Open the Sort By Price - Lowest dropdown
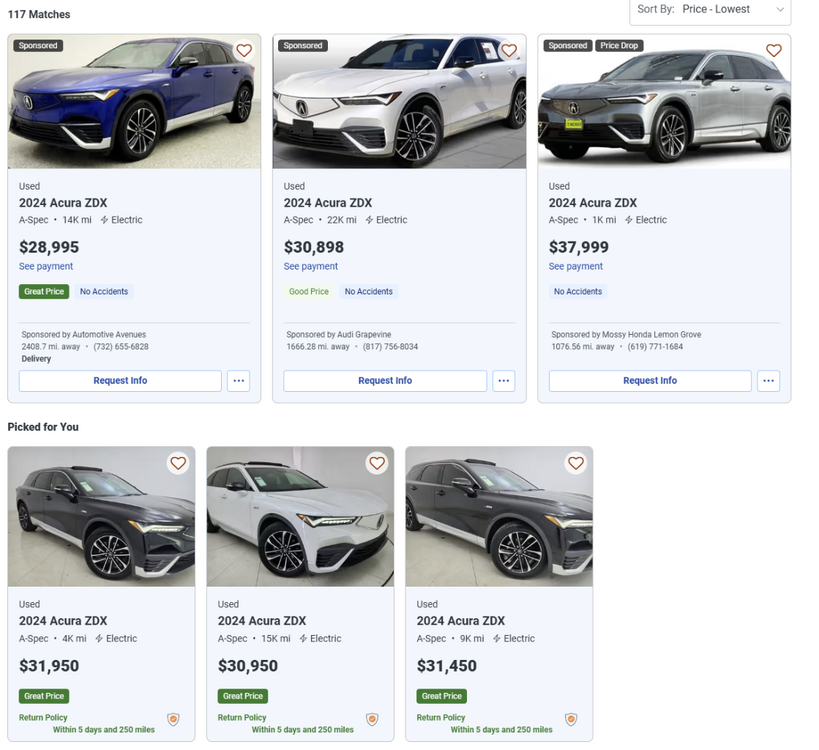Screen dimensions: 819x750 tap(712, 10)
